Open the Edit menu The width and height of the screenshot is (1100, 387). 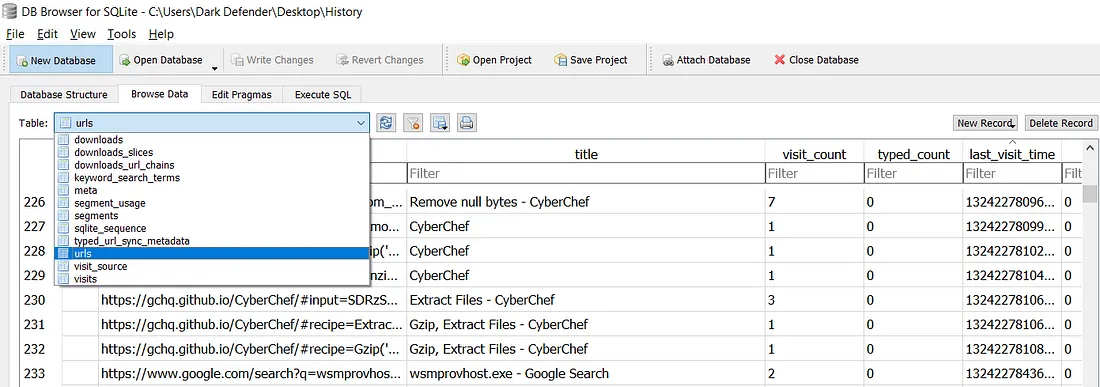point(48,34)
